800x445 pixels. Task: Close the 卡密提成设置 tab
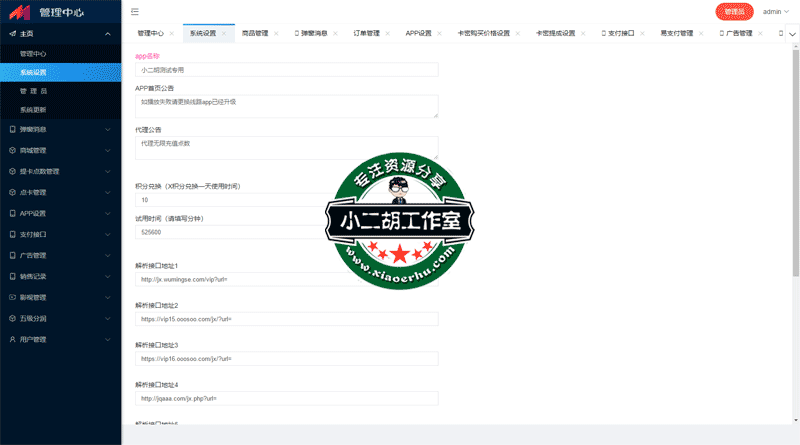click(x=583, y=34)
